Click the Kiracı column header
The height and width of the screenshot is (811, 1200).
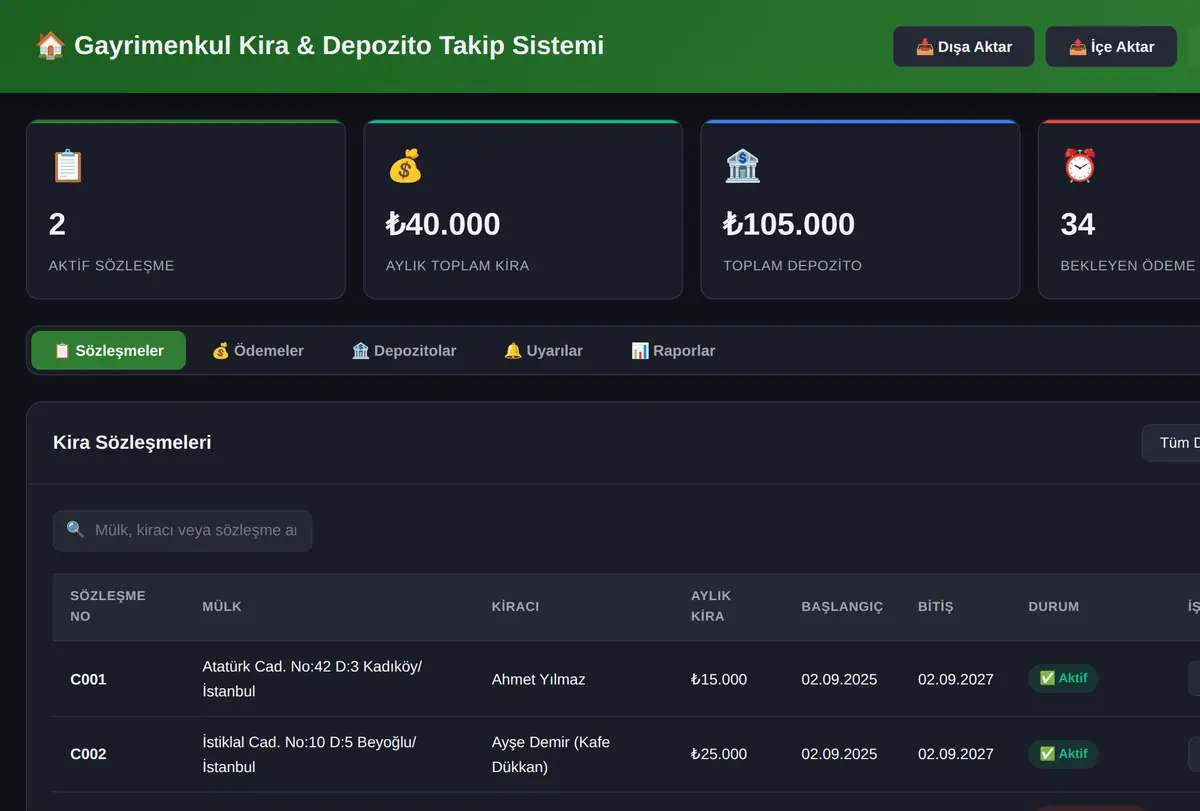[516, 607]
